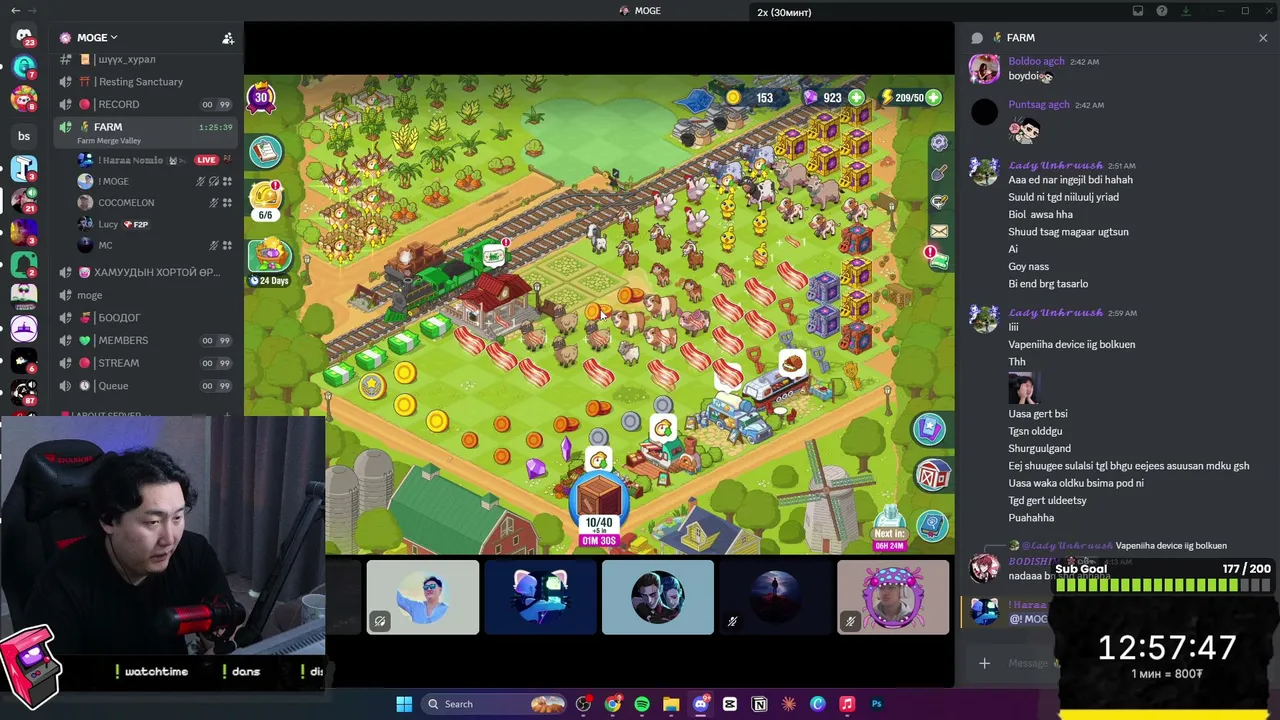Open Discord direct messages home icon

(24, 37)
